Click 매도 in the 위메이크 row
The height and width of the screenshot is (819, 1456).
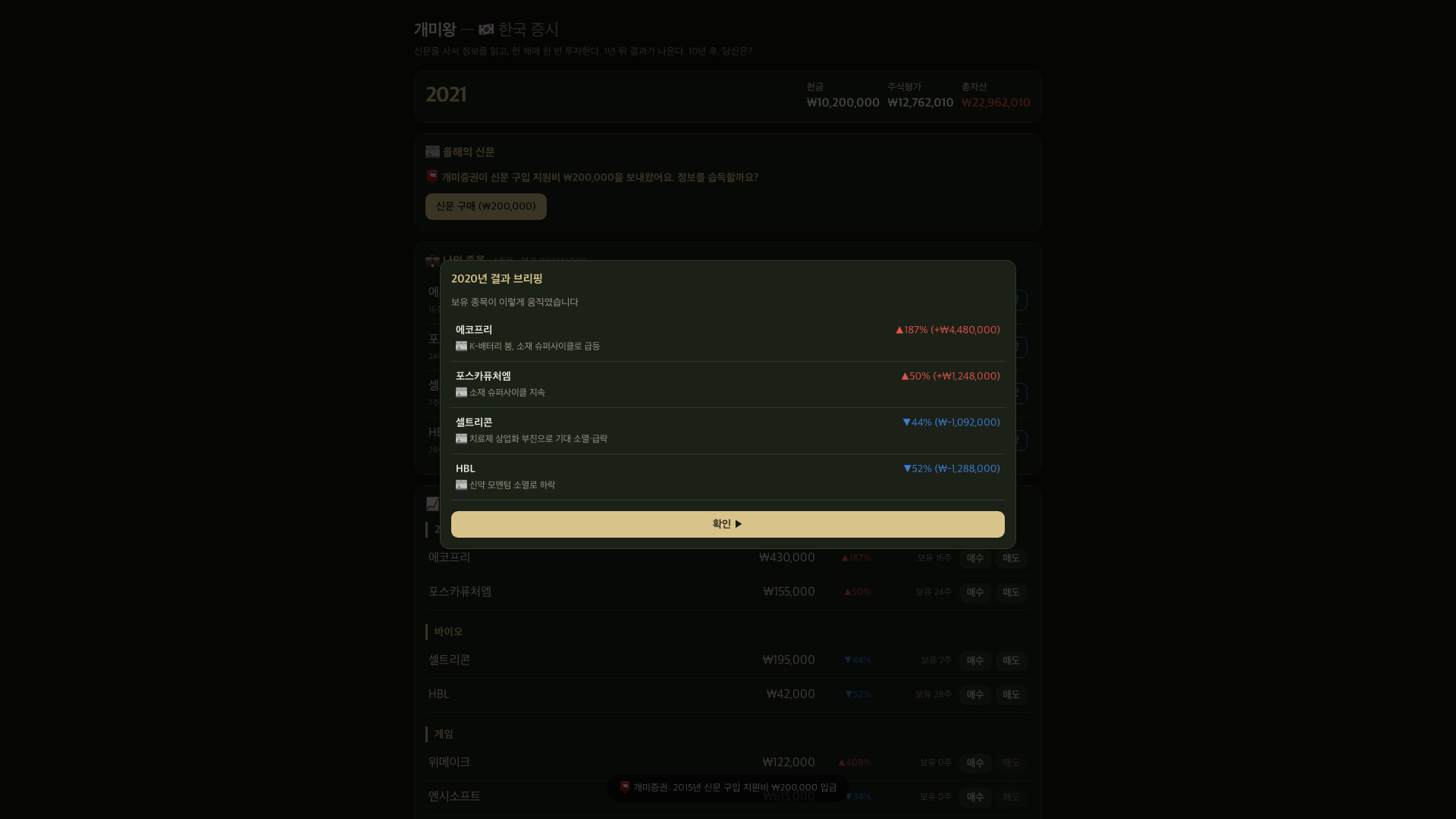click(x=1012, y=763)
